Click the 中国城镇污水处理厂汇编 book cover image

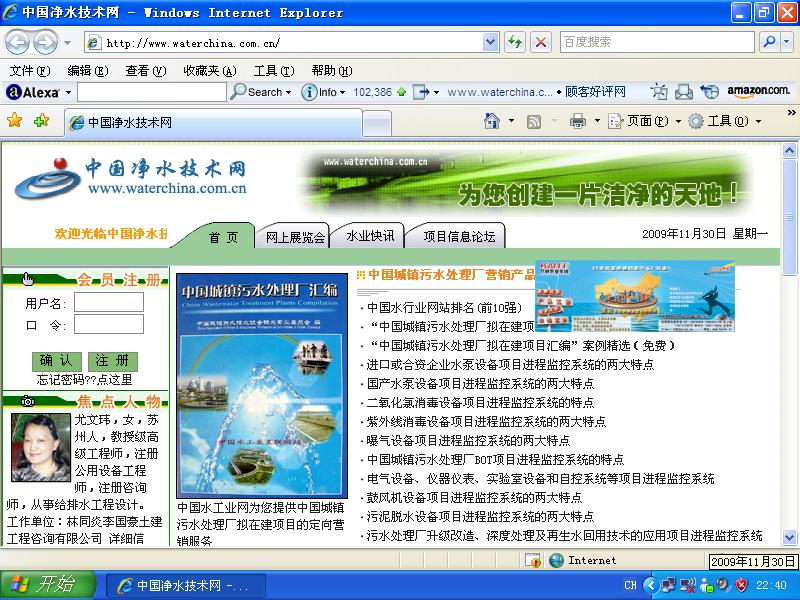pyautogui.click(x=262, y=386)
